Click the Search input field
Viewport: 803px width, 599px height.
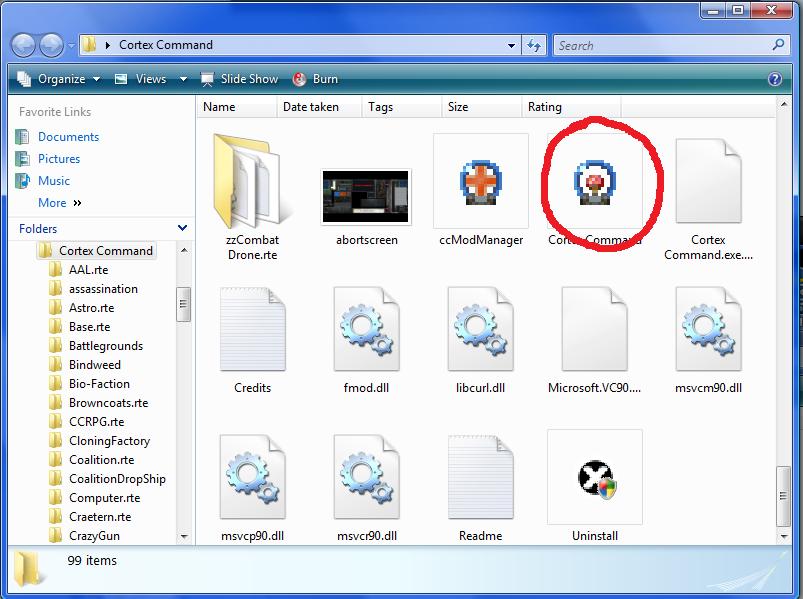660,45
